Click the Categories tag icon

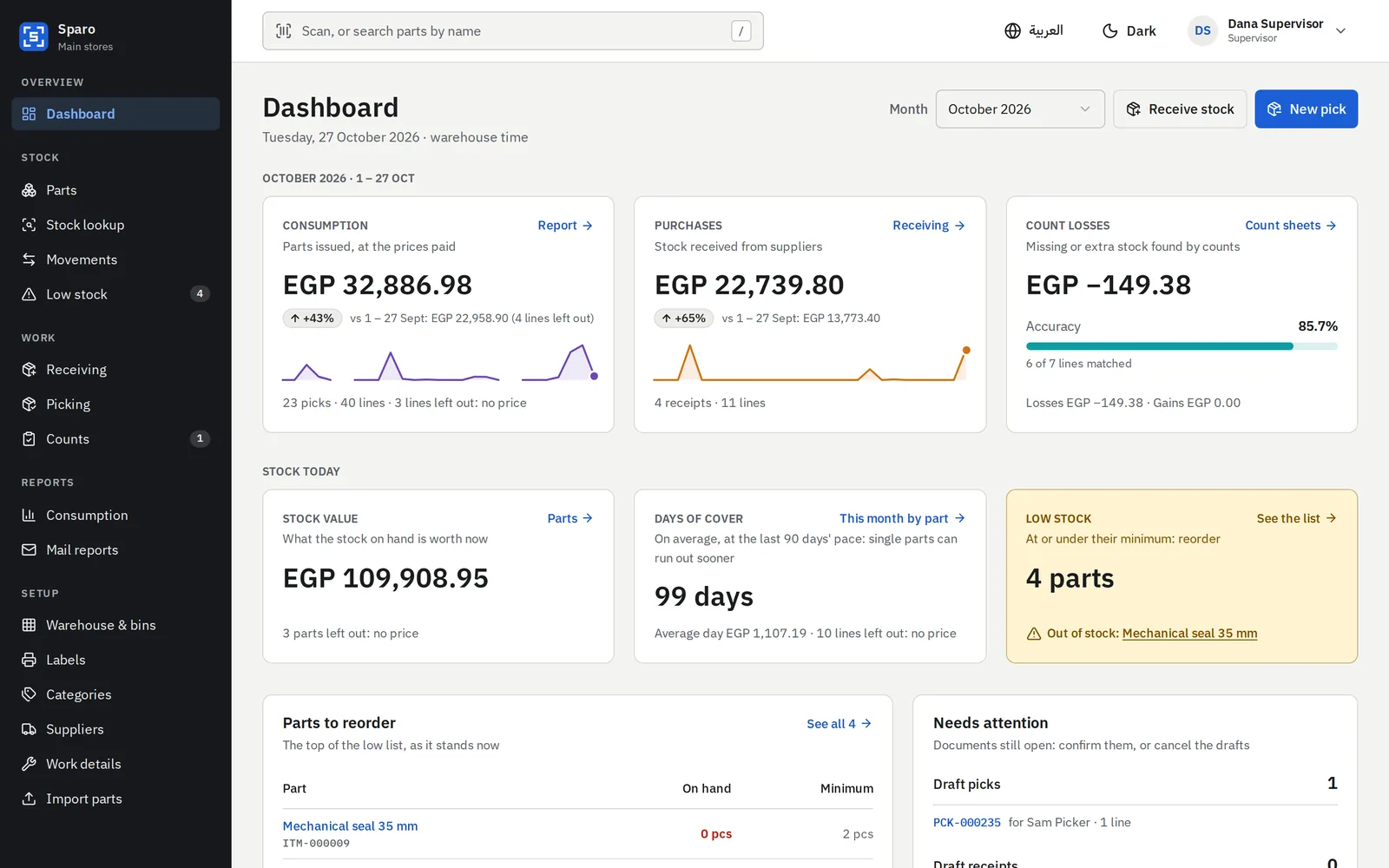pos(29,694)
